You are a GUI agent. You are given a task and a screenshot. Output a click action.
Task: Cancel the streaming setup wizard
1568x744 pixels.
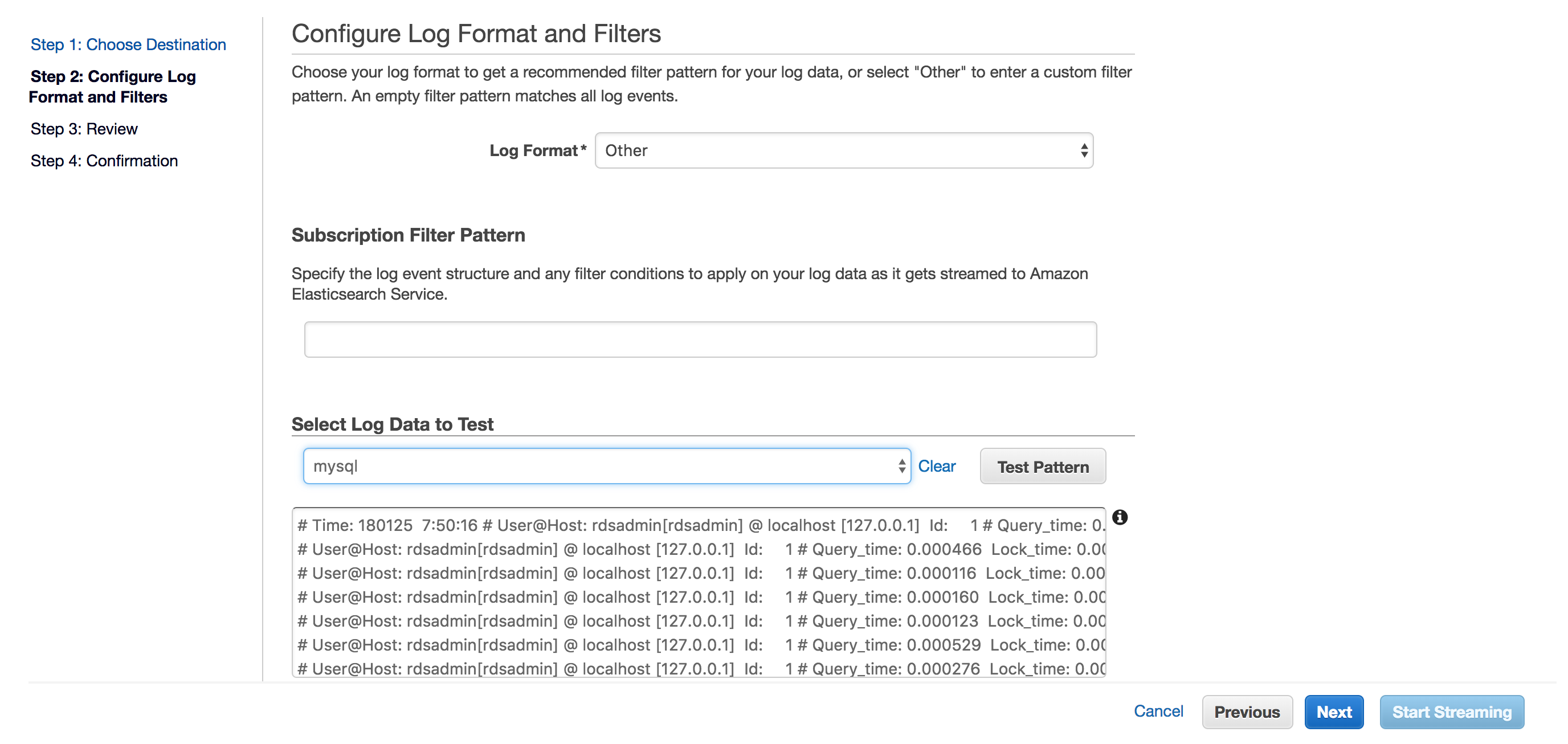click(x=1158, y=711)
